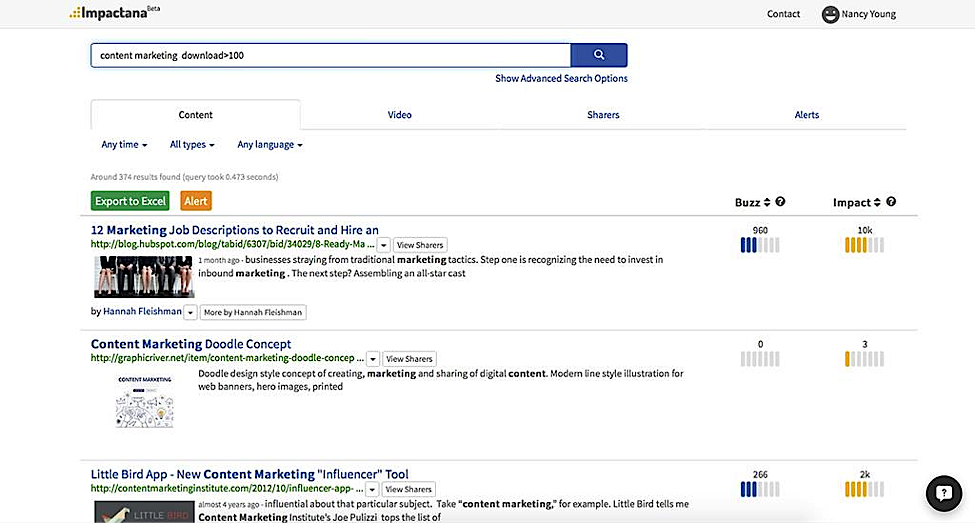Click the Impact column header label
Screen dimensions: 975x523
click(x=852, y=202)
